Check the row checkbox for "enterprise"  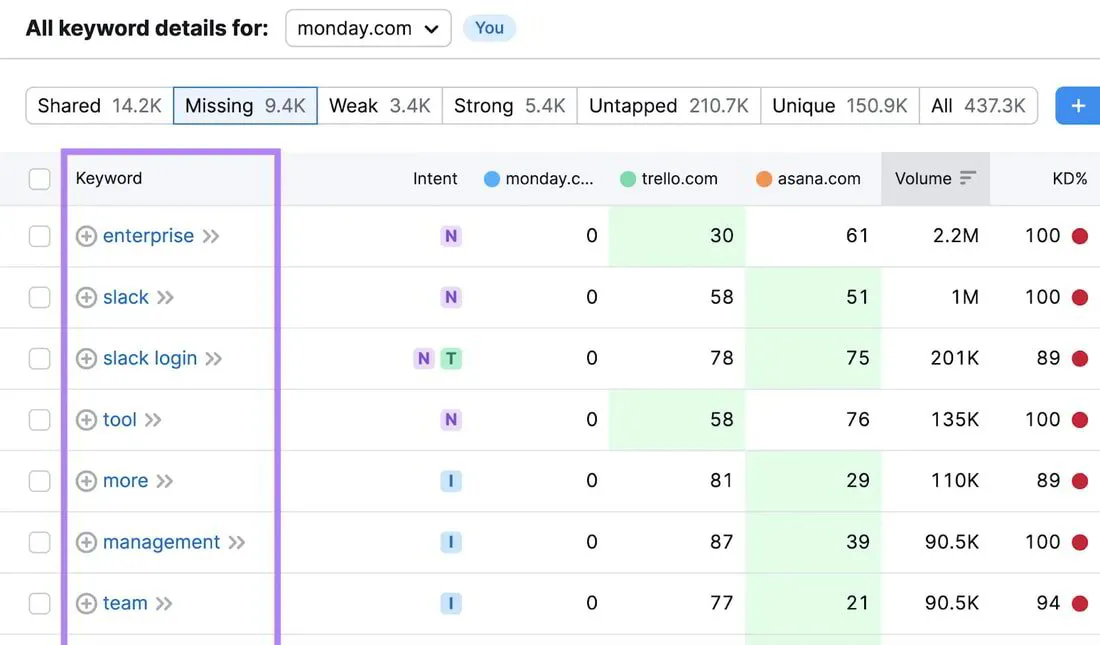(x=40, y=236)
